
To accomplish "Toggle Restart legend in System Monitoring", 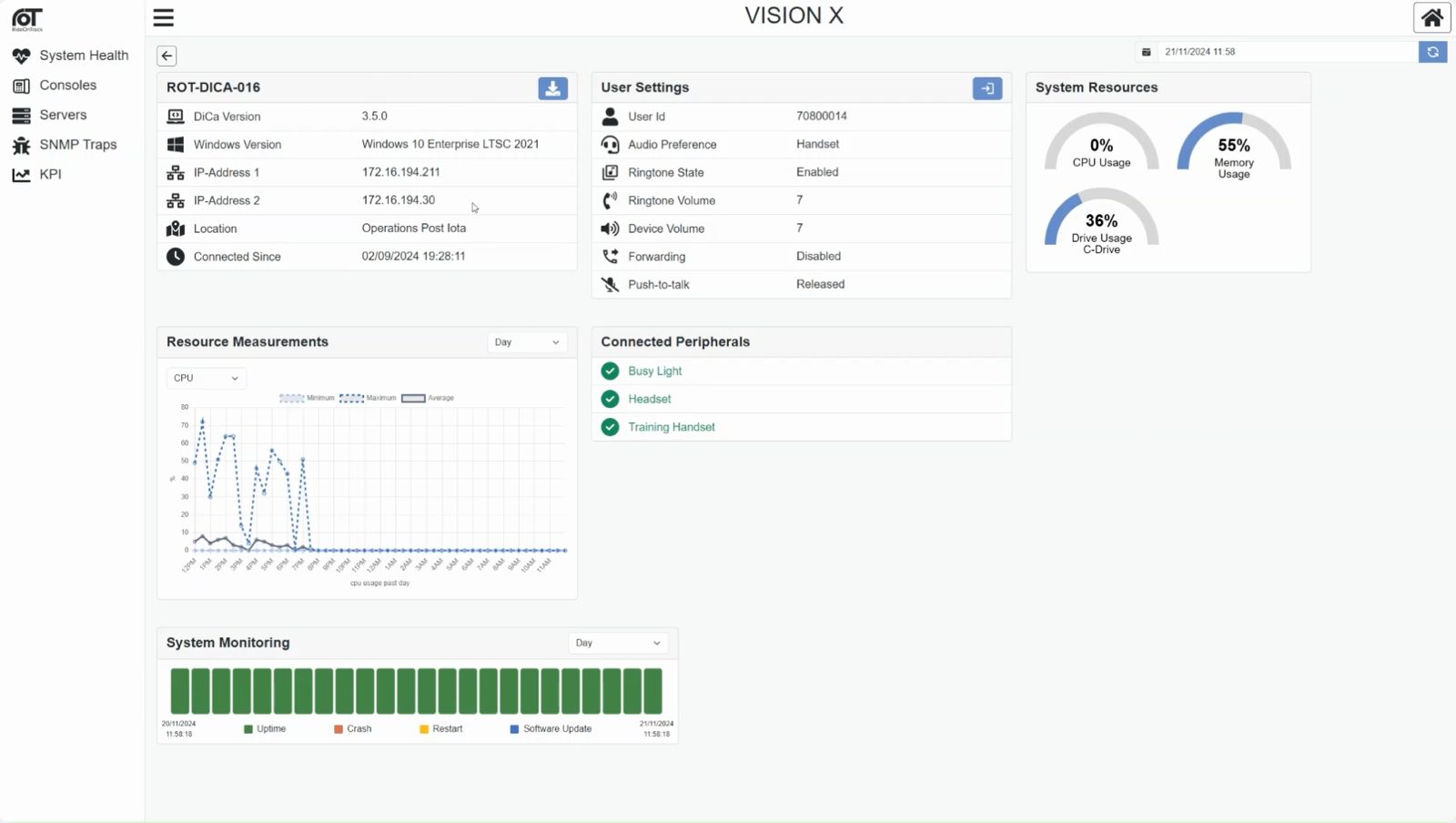I will [441, 729].
